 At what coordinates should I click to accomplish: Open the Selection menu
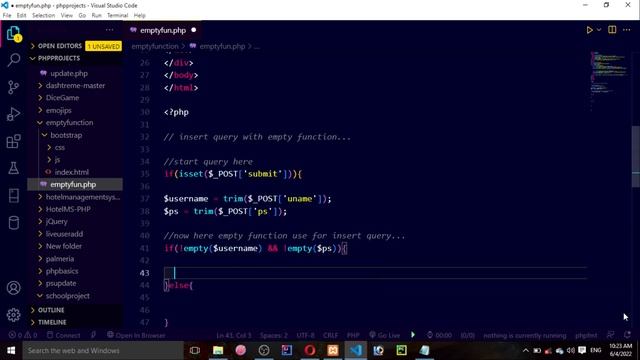43,15
